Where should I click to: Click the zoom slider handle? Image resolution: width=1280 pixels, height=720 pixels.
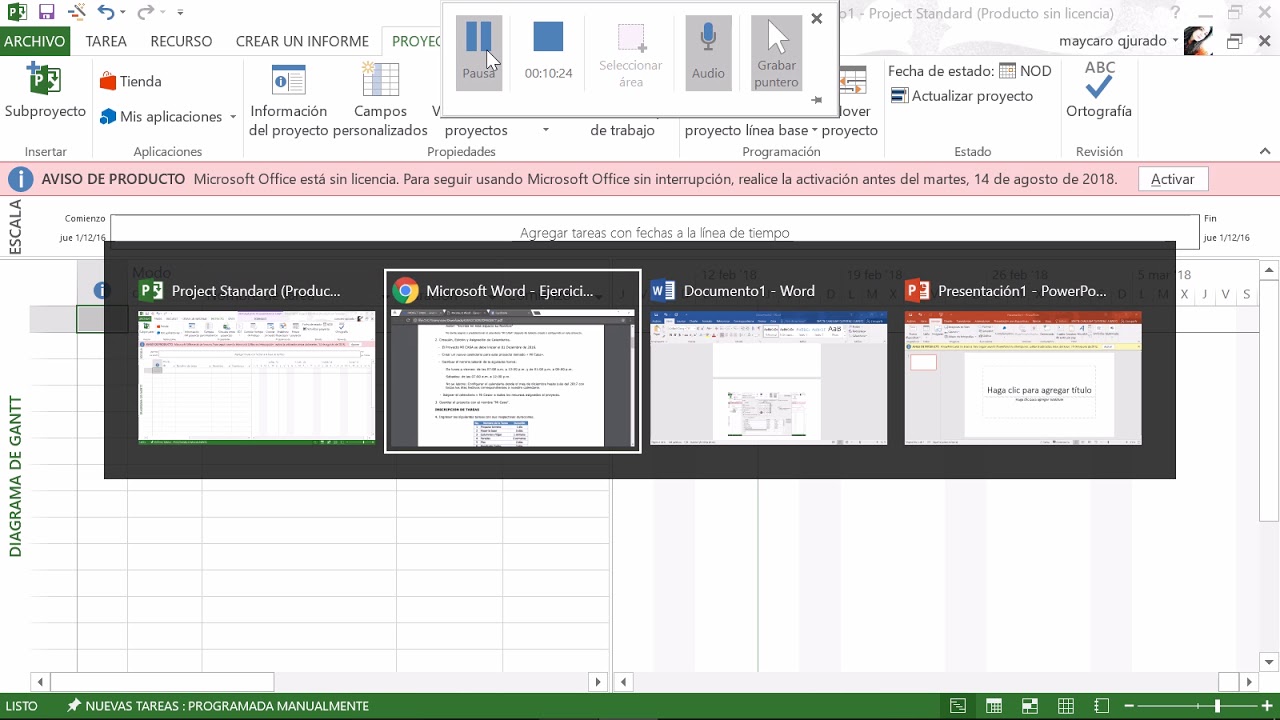point(1217,706)
